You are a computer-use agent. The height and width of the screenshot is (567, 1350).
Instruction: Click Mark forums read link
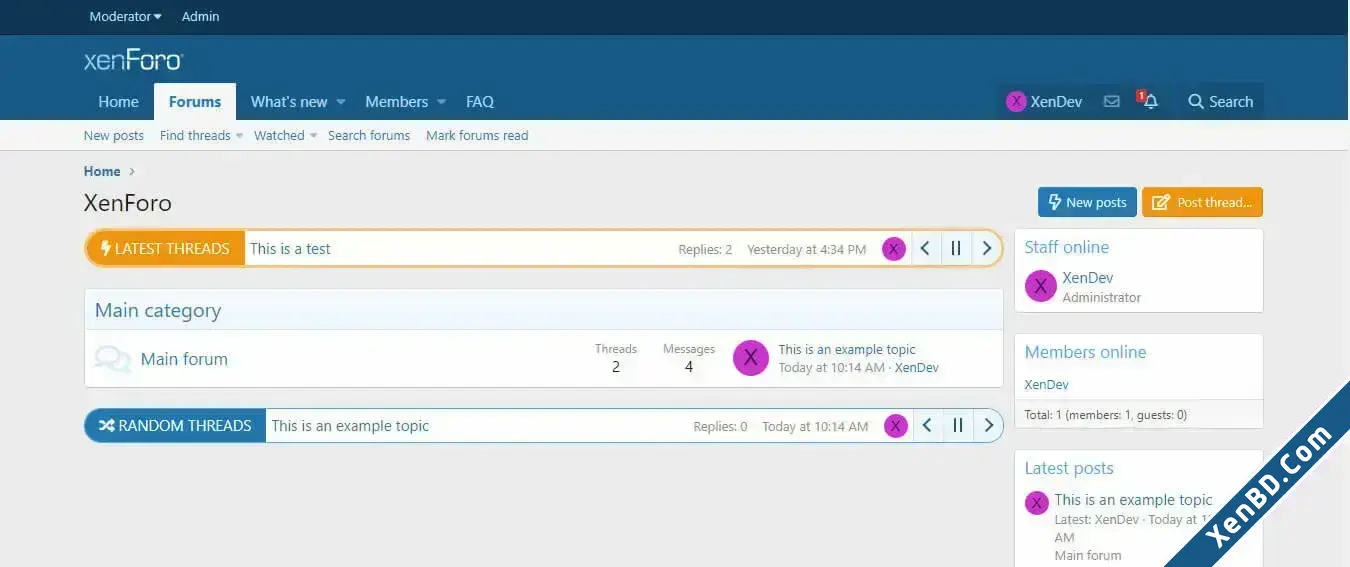(x=477, y=136)
